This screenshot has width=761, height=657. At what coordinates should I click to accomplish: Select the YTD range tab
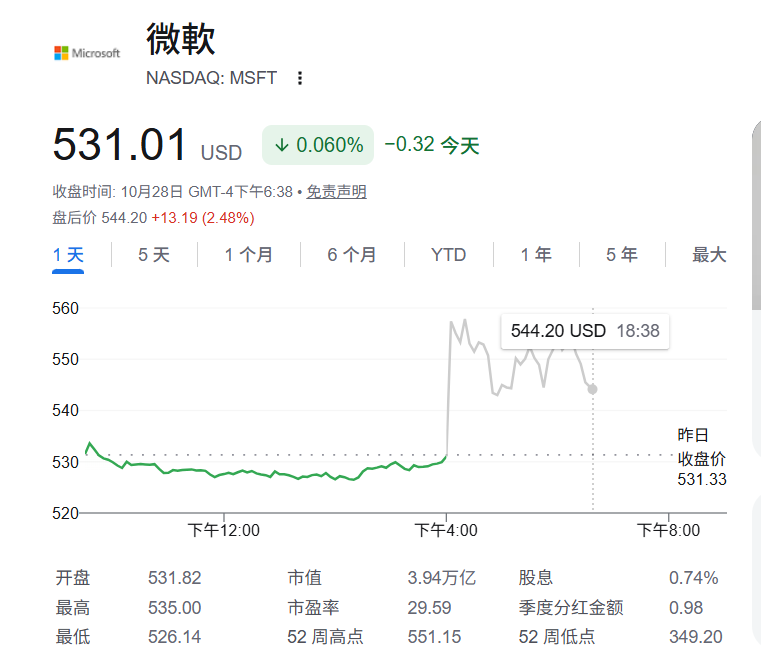pyautogui.click(x=448, y=255)
